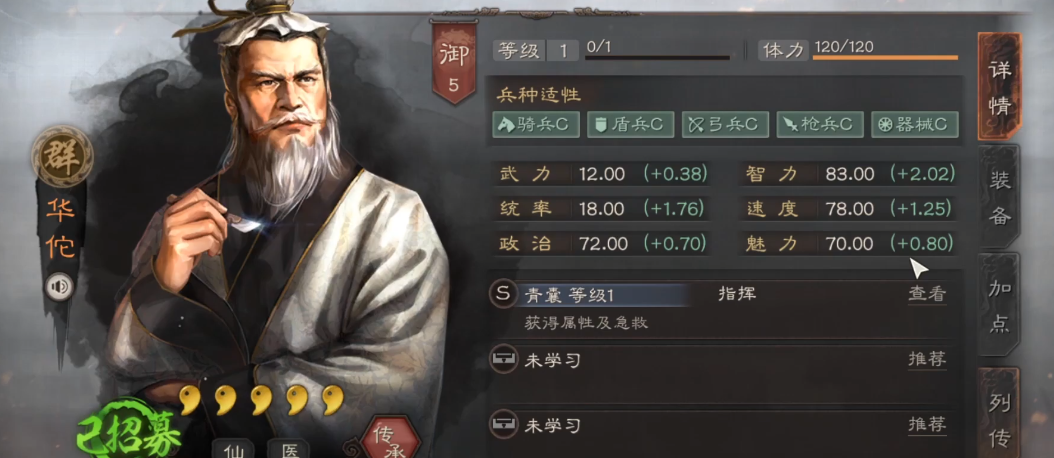The image size is (1054, 458).
Task: Click the red 御 5 banner
Action: point(454,63)
